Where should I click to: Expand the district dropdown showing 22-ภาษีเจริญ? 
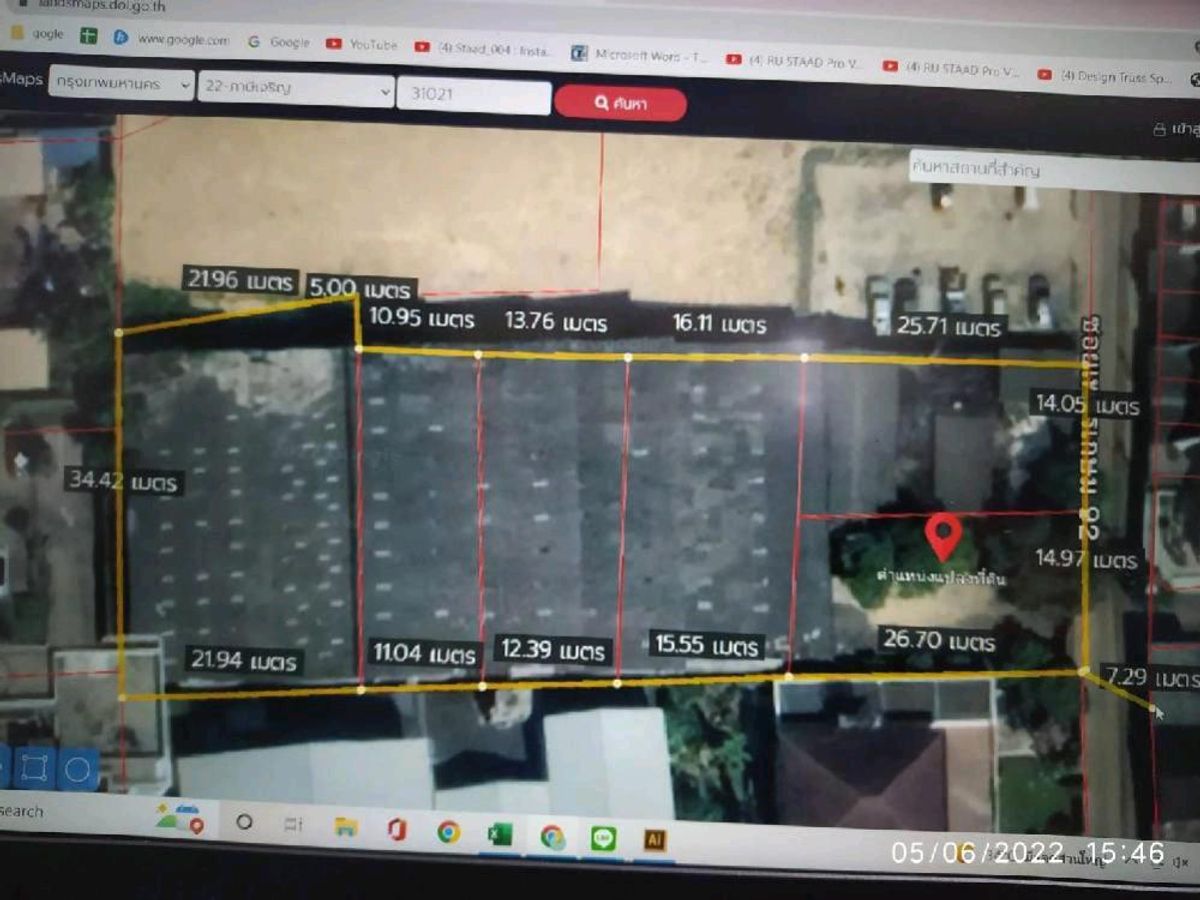(x=296, y=90)
